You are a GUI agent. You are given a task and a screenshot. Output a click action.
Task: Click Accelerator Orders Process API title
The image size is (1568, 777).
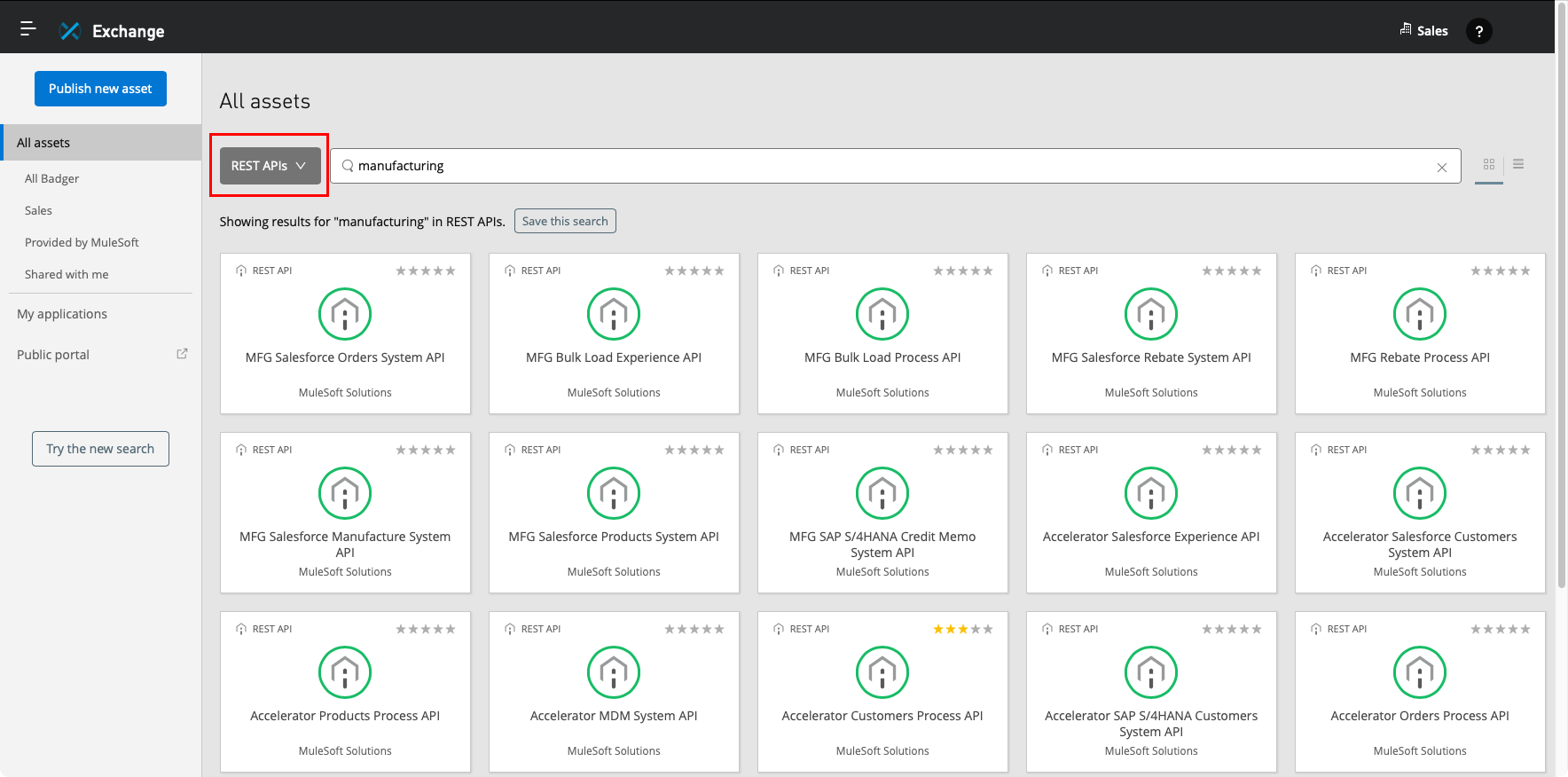pos(1420,716)
